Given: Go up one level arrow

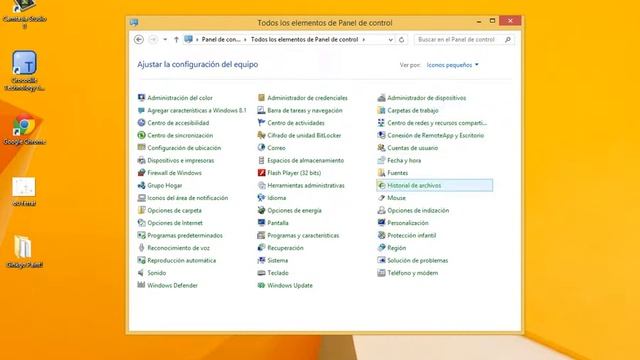Looking at the screenshot, I should click(x=176, y=40).
